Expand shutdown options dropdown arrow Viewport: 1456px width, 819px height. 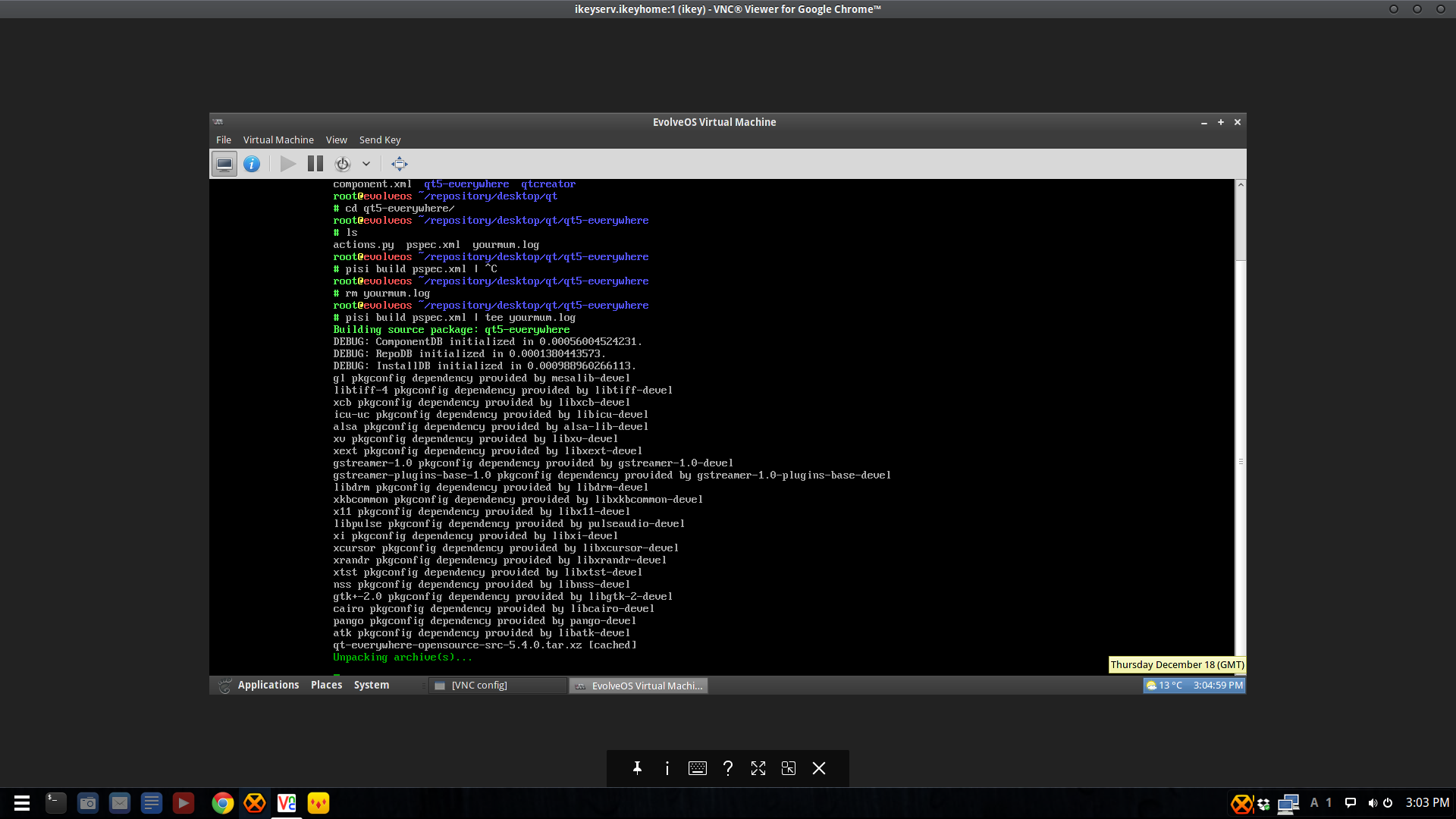366,164
